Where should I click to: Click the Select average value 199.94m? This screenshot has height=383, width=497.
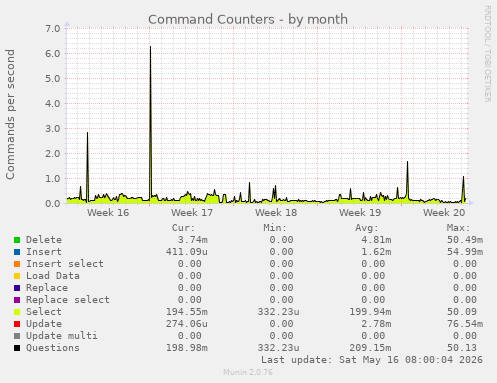[370, 312]
